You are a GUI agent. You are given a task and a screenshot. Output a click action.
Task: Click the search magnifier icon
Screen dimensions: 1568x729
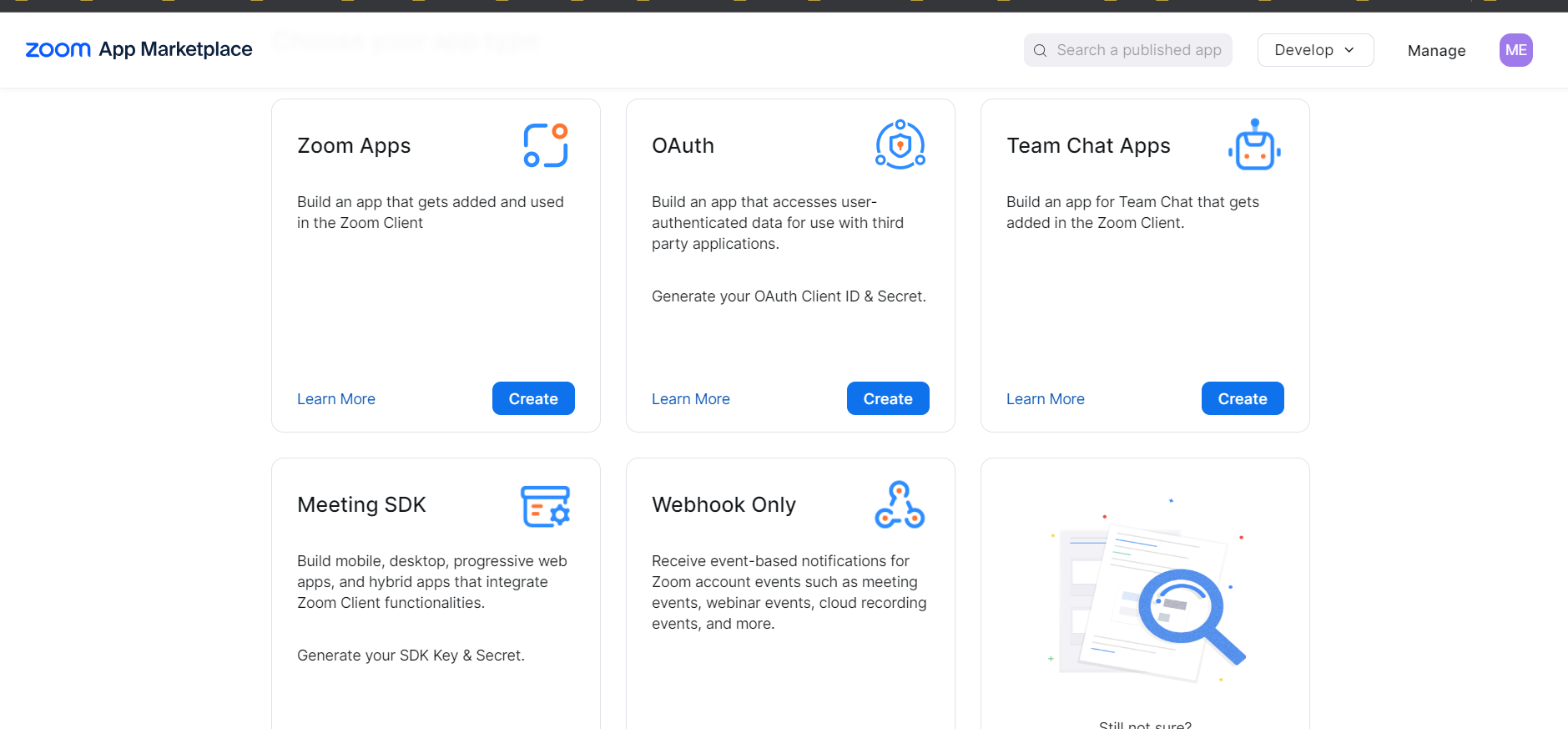(1040, 50)
